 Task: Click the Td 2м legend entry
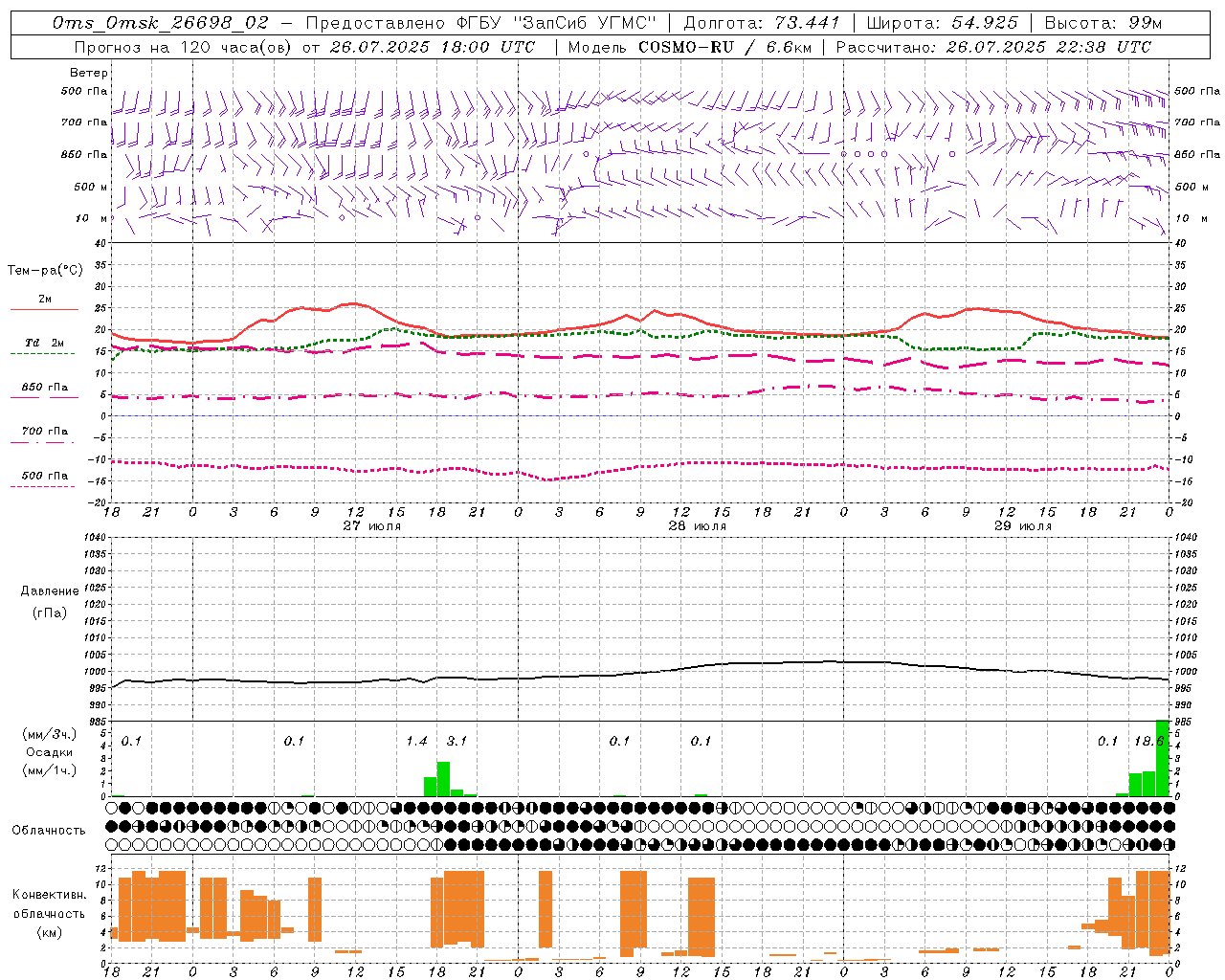(x=45, y=343)
